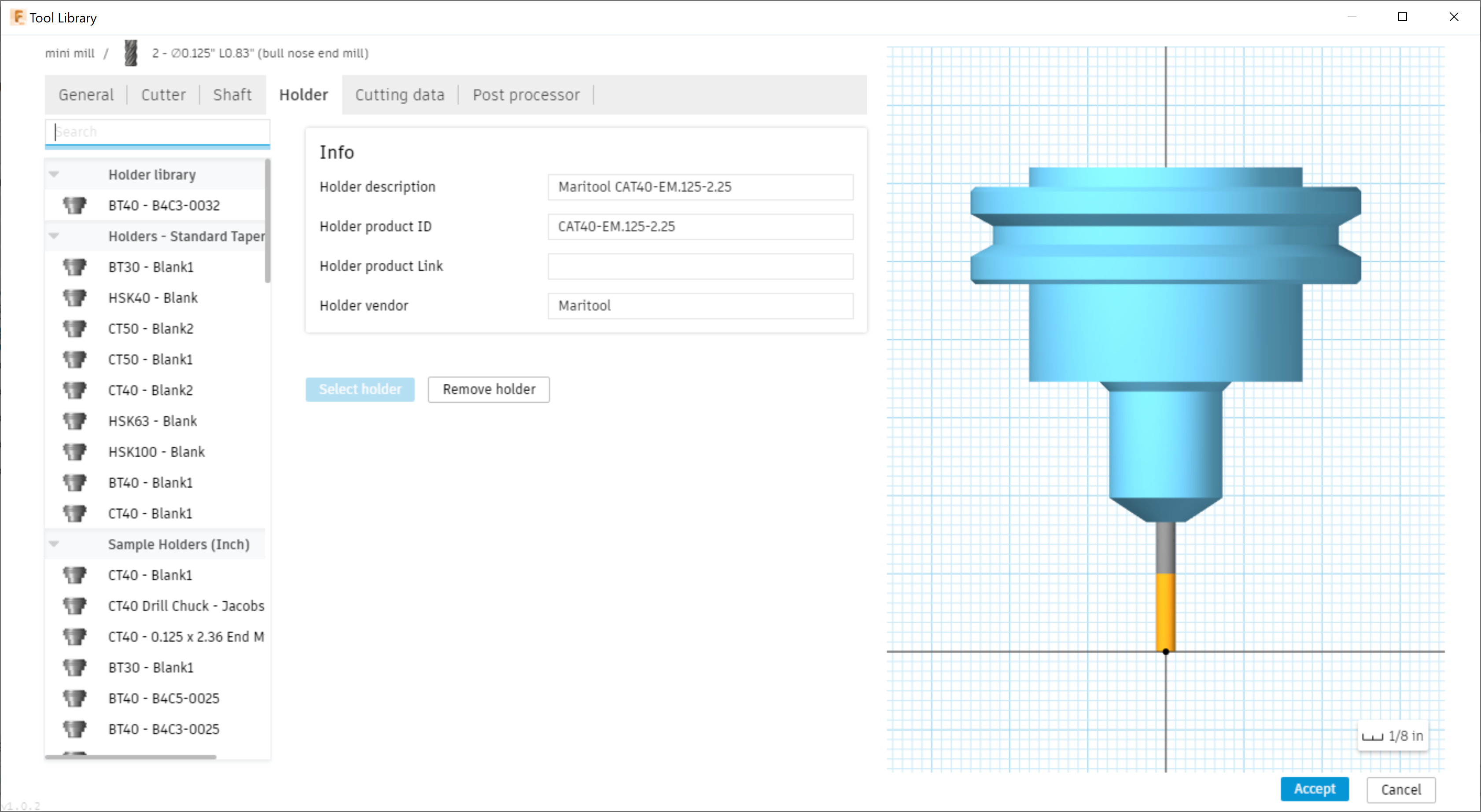Screen dimensions: 1481x812
Task: Collapse the Sample Holders (Inch) section
Action: [53, 544]
